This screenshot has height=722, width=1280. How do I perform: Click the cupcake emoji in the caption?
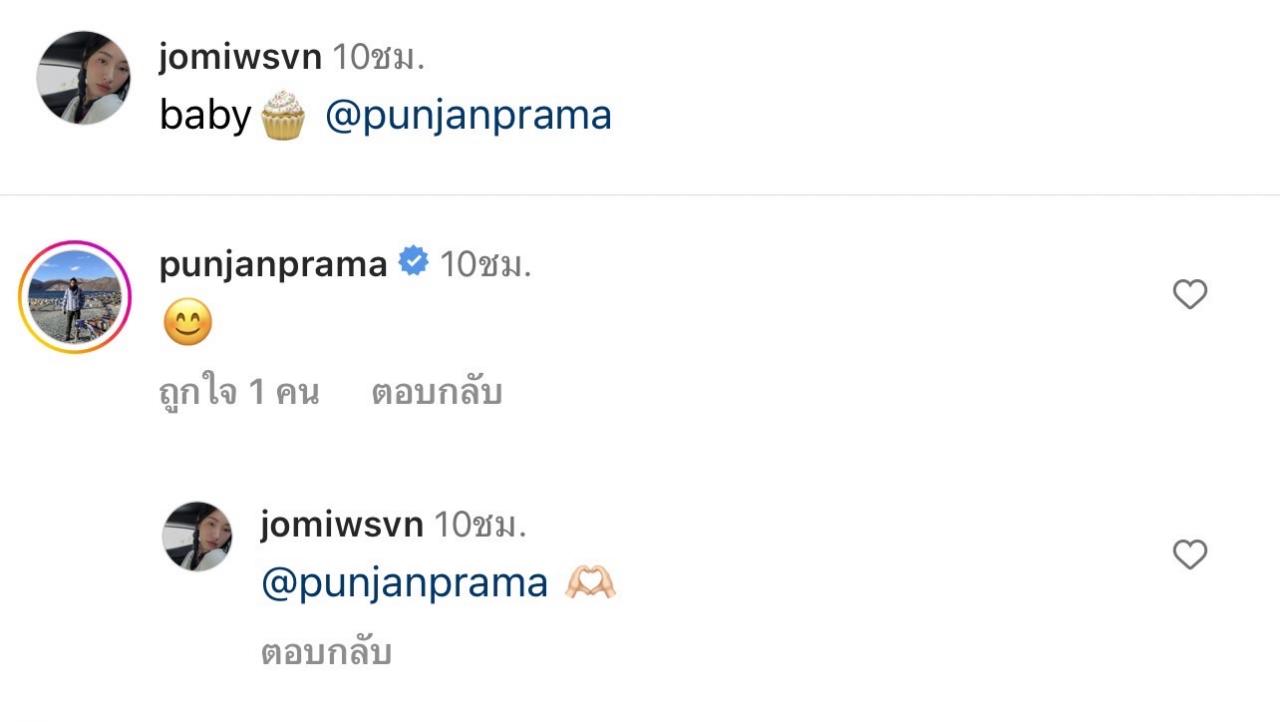(x=282, y=116)
